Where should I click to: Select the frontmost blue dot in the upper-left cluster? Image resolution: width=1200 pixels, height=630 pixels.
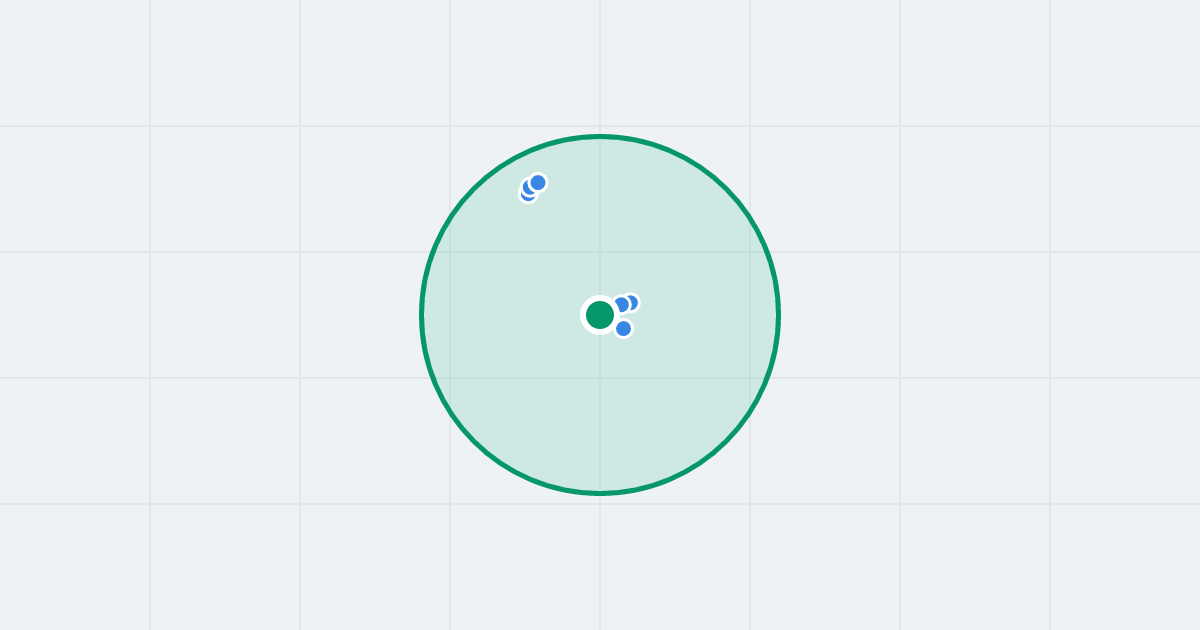[538, 182]
